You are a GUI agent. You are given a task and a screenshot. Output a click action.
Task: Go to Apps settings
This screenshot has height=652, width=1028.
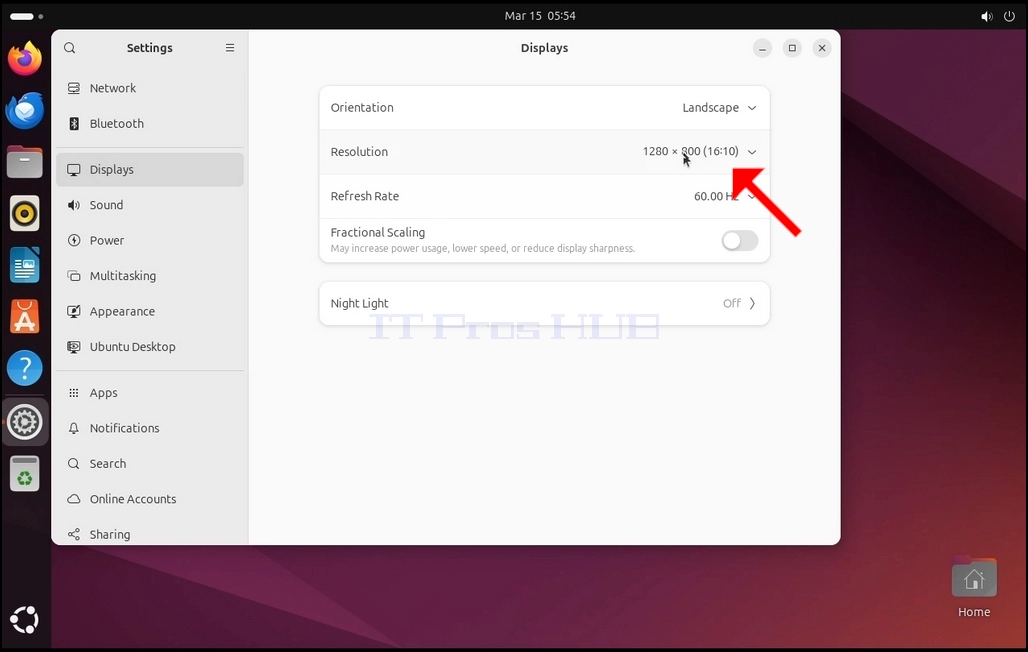pyautogui.click(x=149, y=393)
